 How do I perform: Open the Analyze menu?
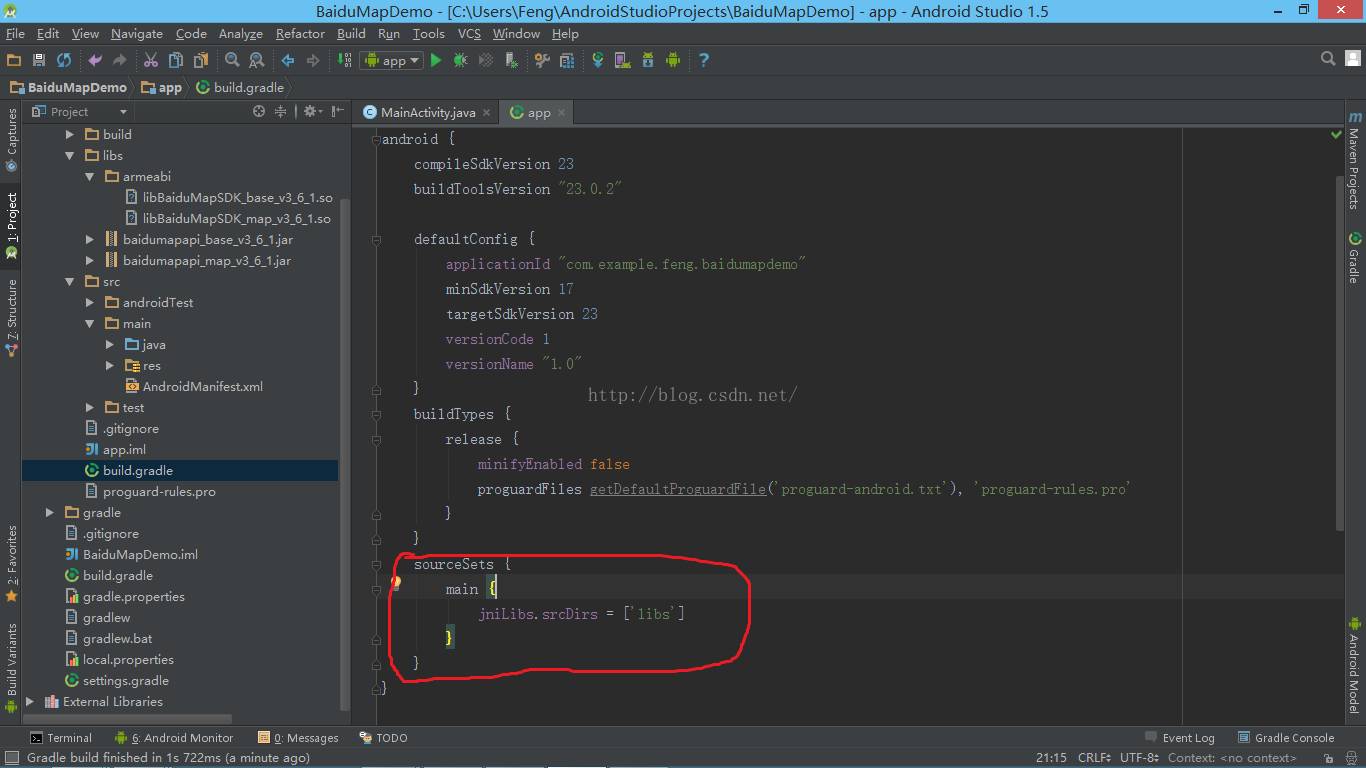click(241, 33)
